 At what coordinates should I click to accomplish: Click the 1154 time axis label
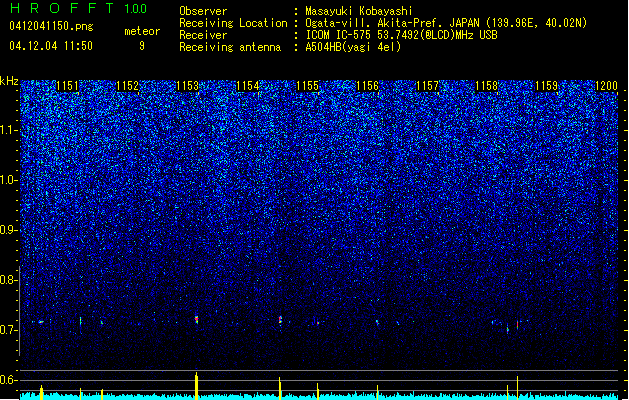tap(248, 86)
